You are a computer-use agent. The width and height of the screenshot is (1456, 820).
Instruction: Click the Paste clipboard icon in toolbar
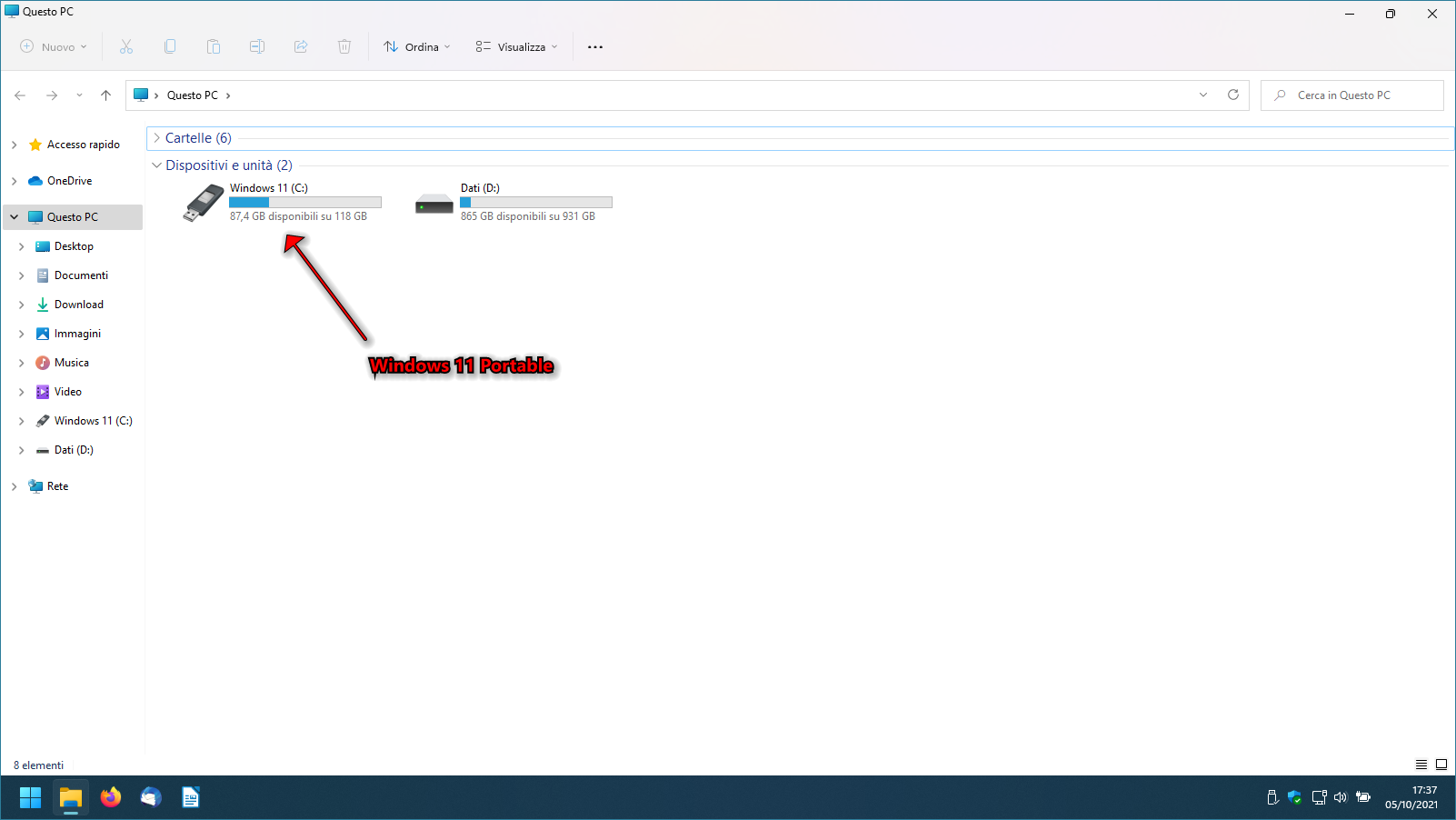pyautogui.click(x=214, y=46)
